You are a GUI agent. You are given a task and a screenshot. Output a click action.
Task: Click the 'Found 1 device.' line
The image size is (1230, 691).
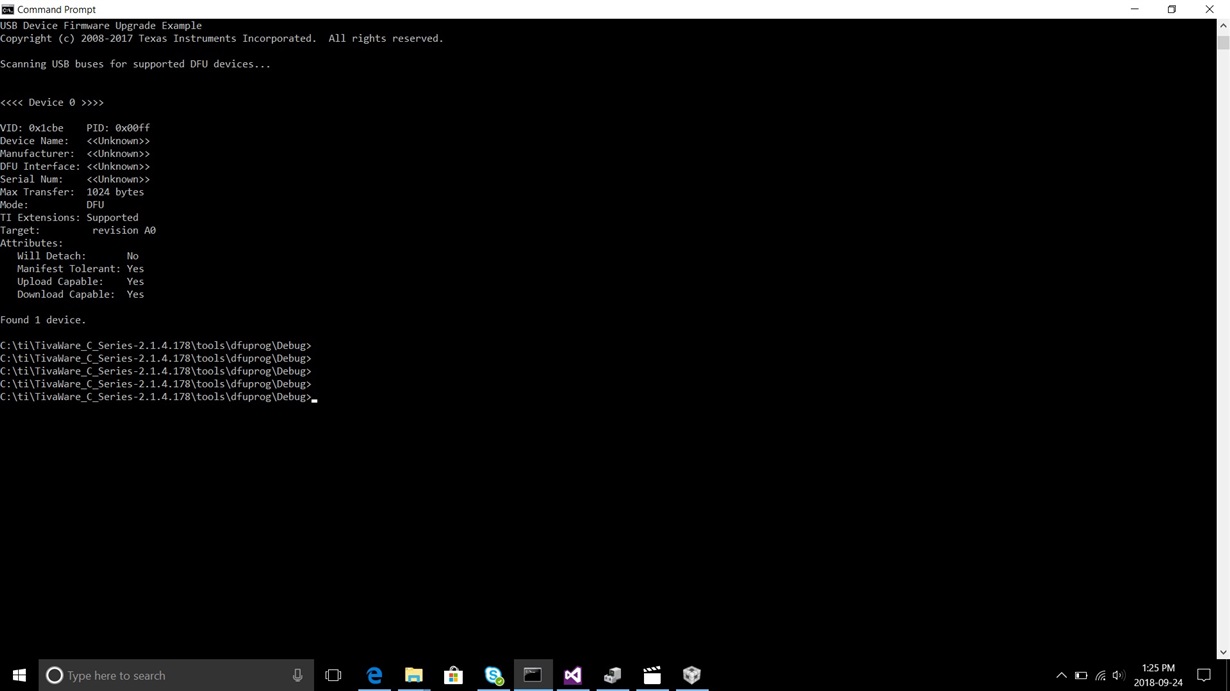(x=43, y=320)
